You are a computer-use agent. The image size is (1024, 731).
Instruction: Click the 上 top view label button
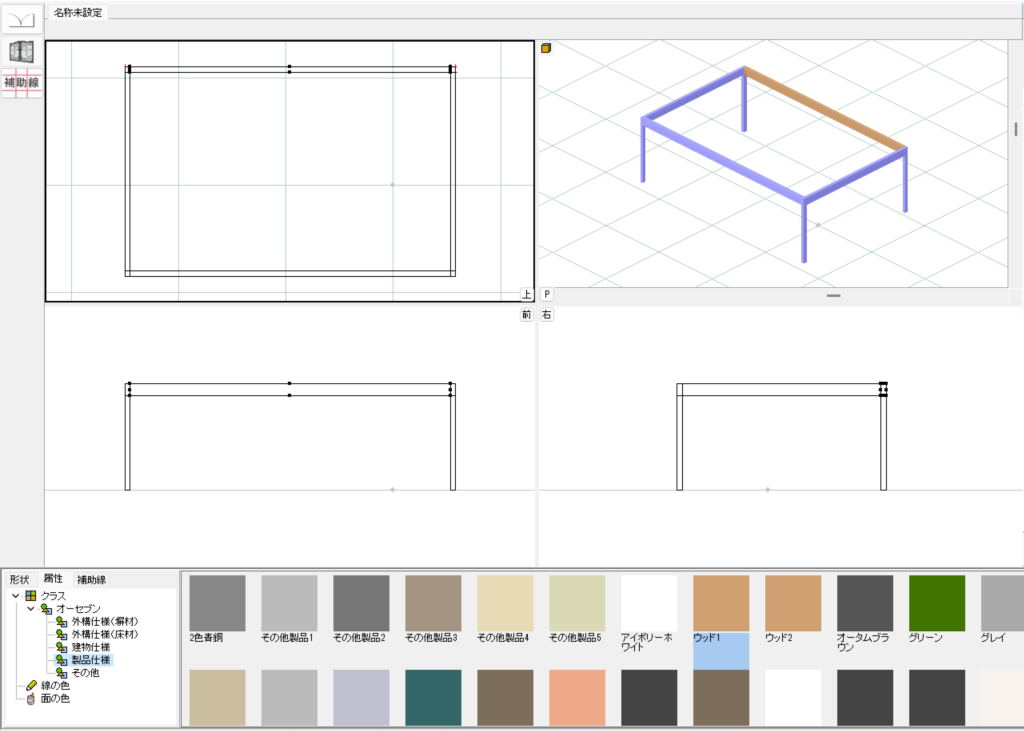526,294
